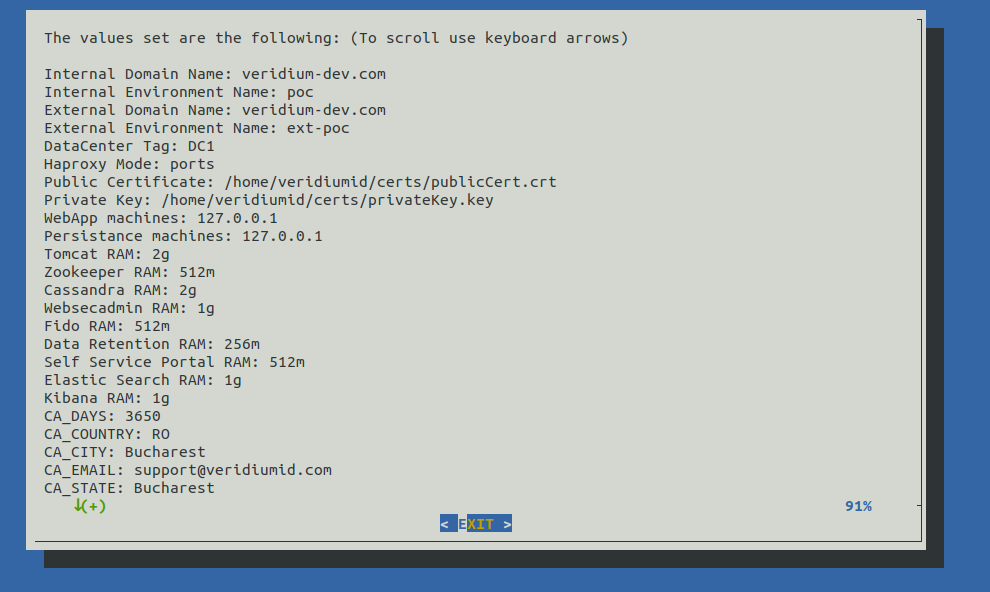
Task: Click the External Domain Name line
Action: tap(214, 110)
